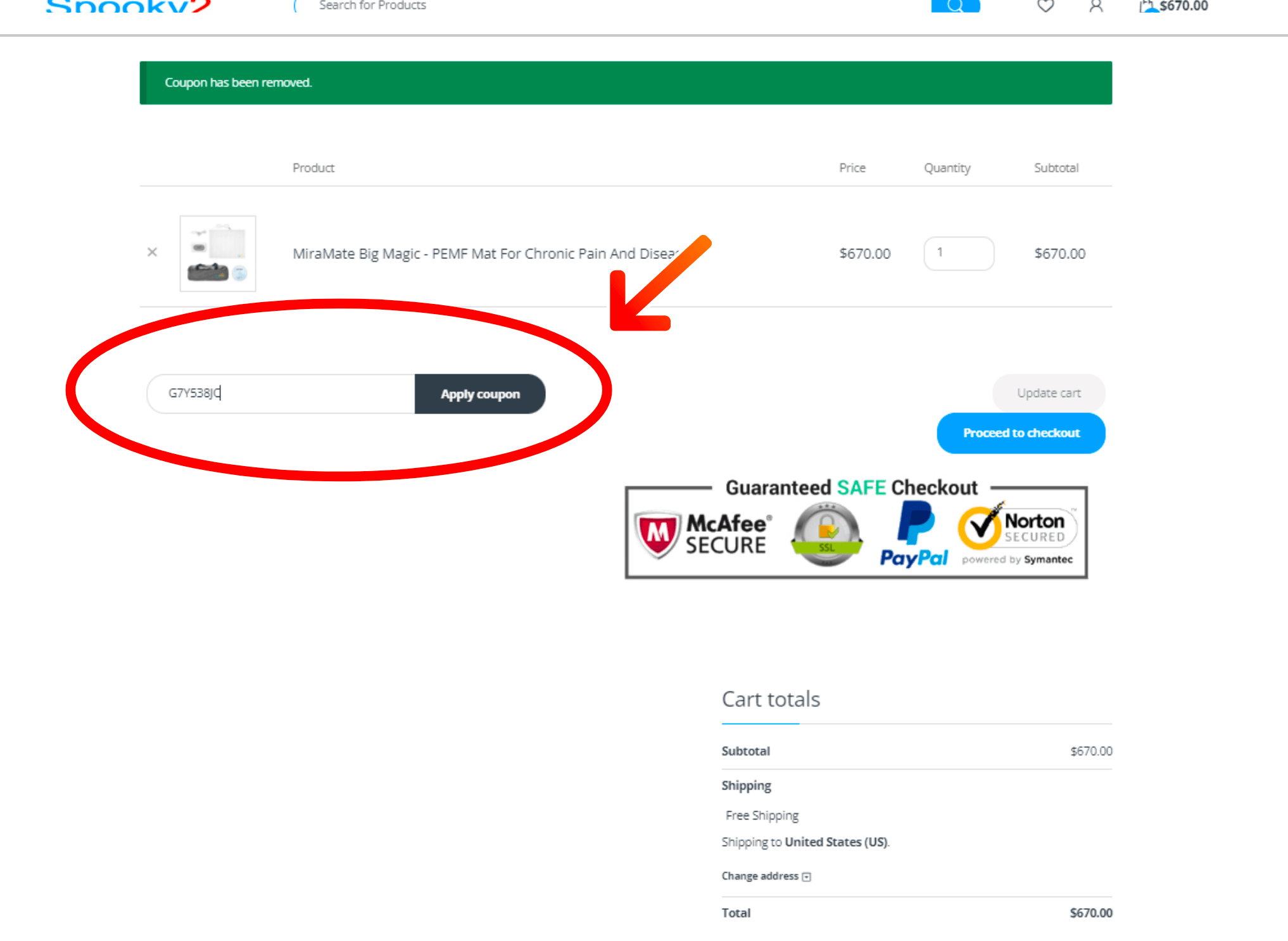Viewport: 1288px width, 941px height.
Task: Apply the coupon code
Action: (x=480, y=394)
